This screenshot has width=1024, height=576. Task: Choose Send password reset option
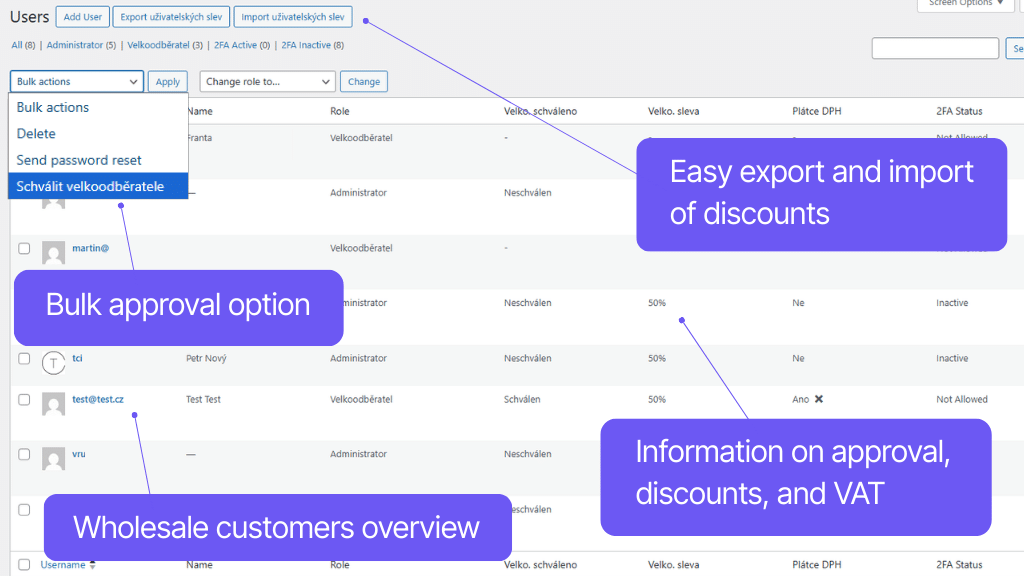(x=98, y=160)
